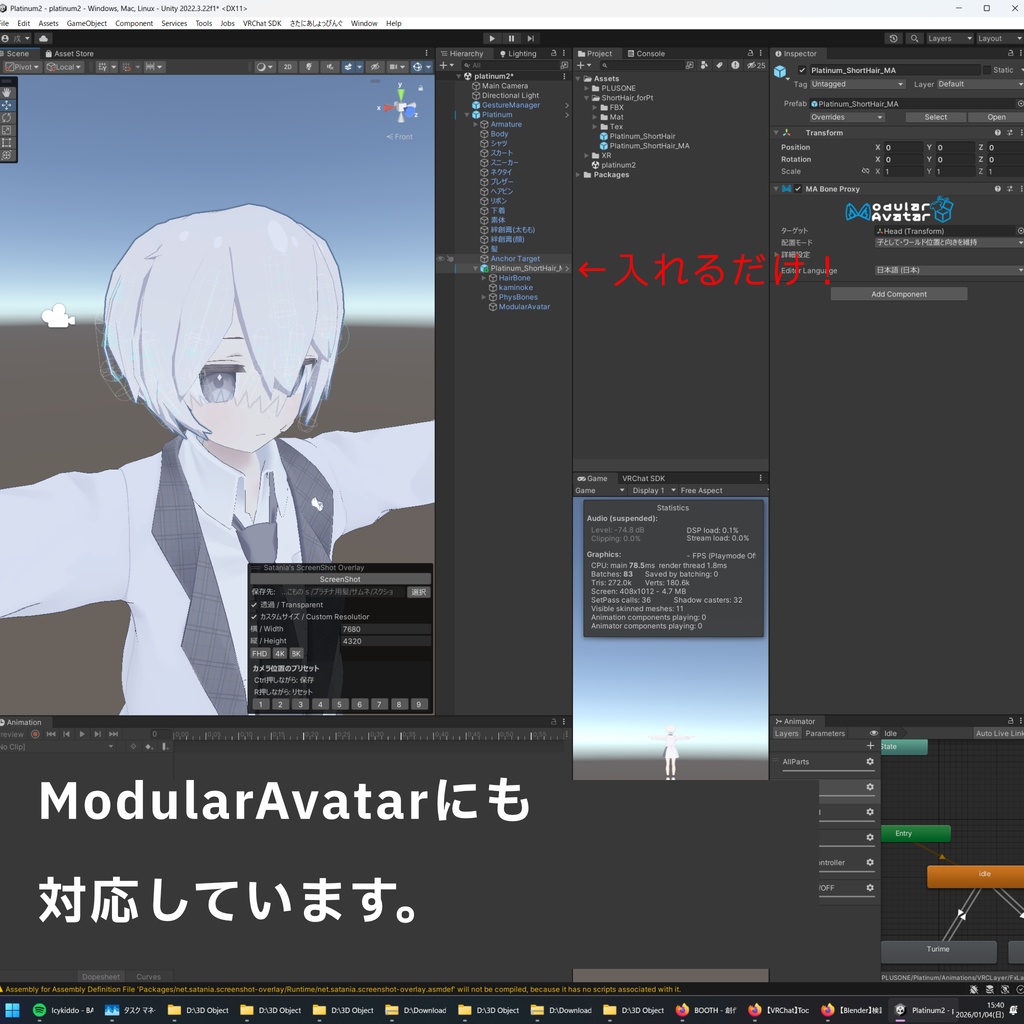Toggle 2D mode in the Scene view toolbar
Viewport: 1024px width, 1024px height.
[x=288, y=66]
